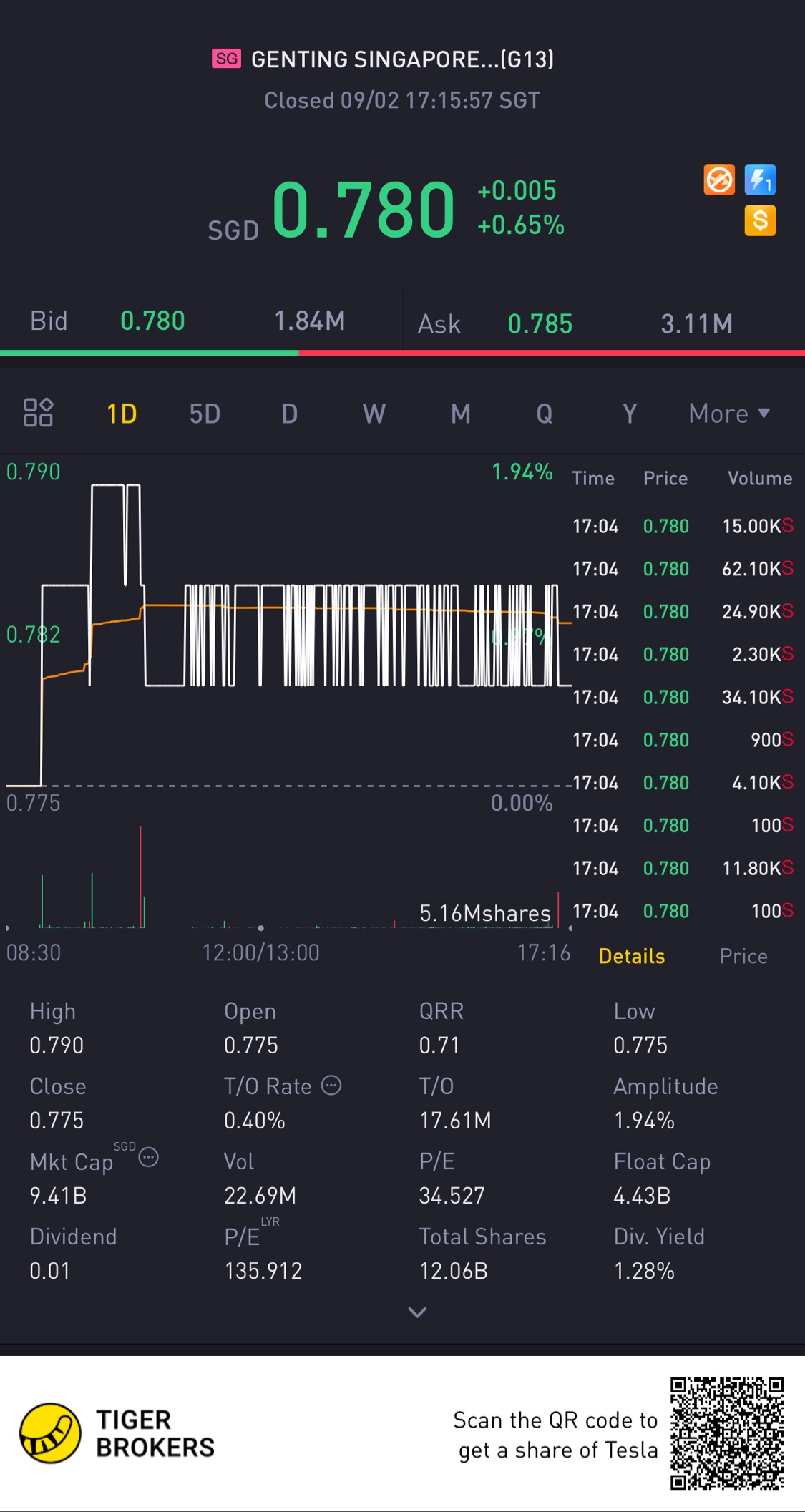Open the chart layout grid icon
The height and width of the screenshot is (1512, 805).
tap(39, 413)
